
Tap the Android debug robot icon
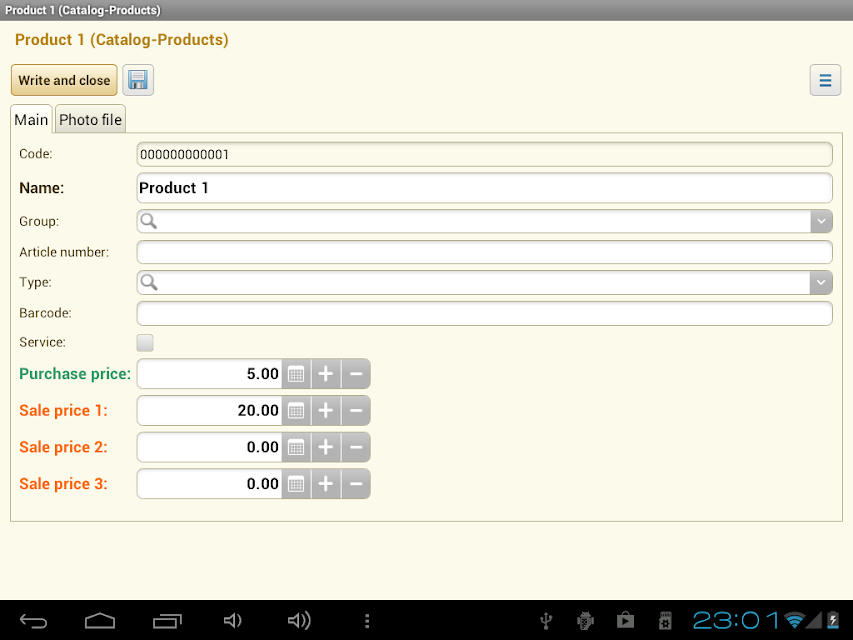pos(585,620)
